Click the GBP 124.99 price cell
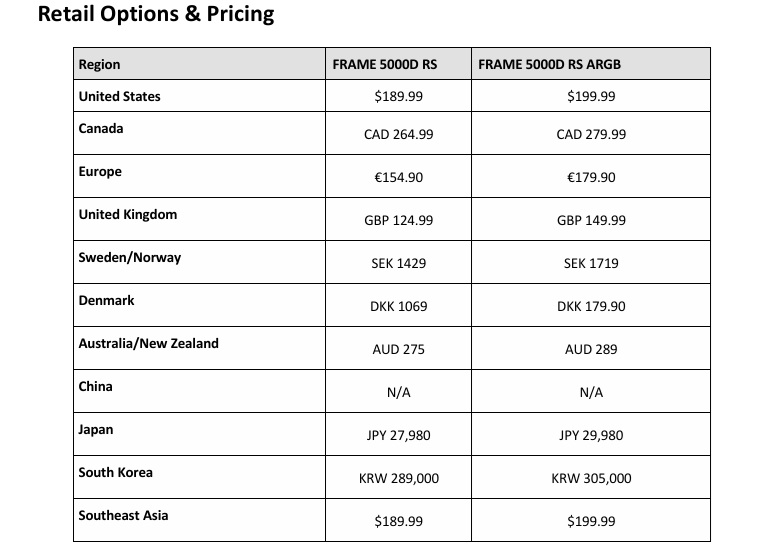The width and height of the screenshot is (779, 557). point(398,220)
